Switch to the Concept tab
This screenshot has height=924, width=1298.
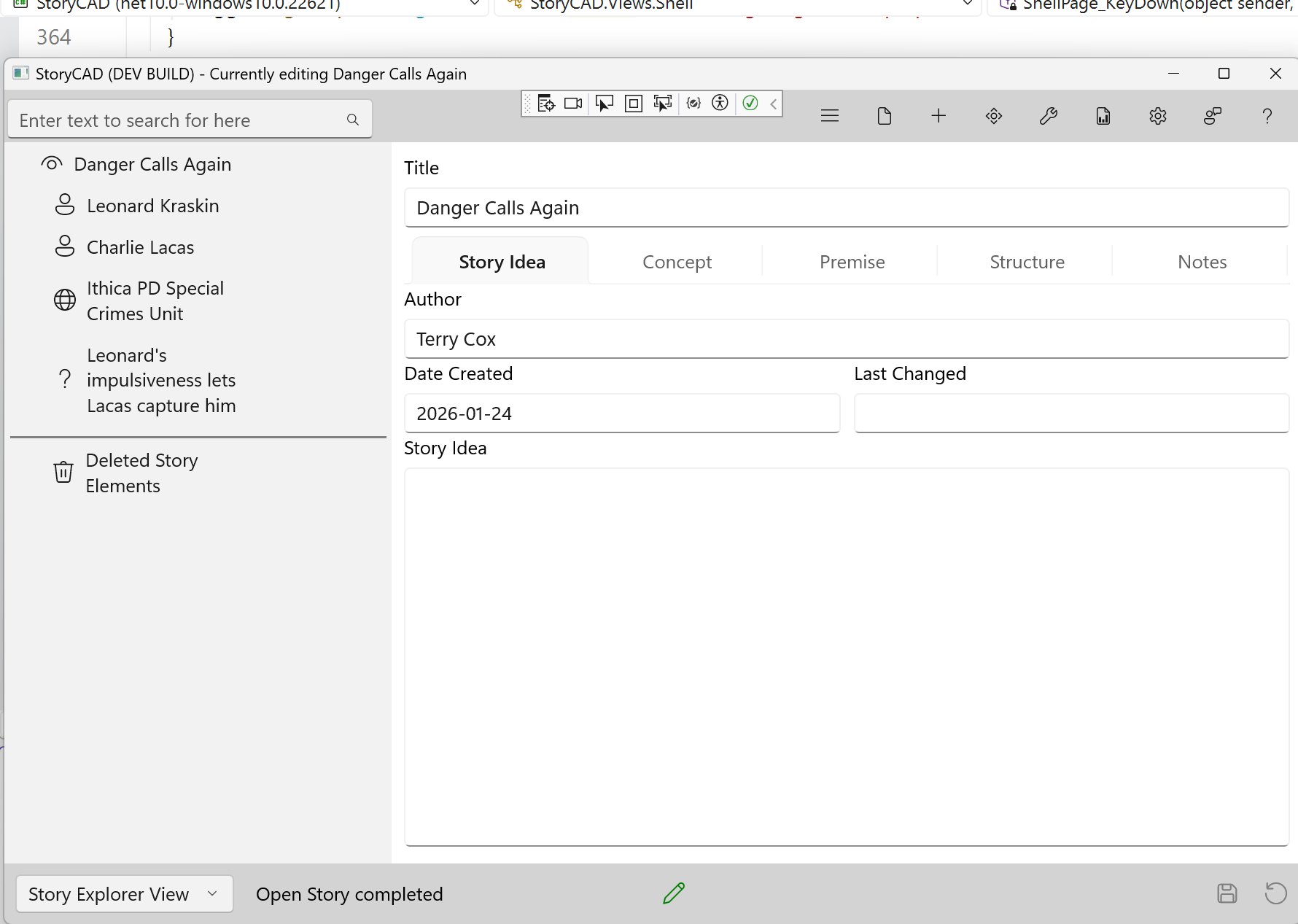[676, 262]
